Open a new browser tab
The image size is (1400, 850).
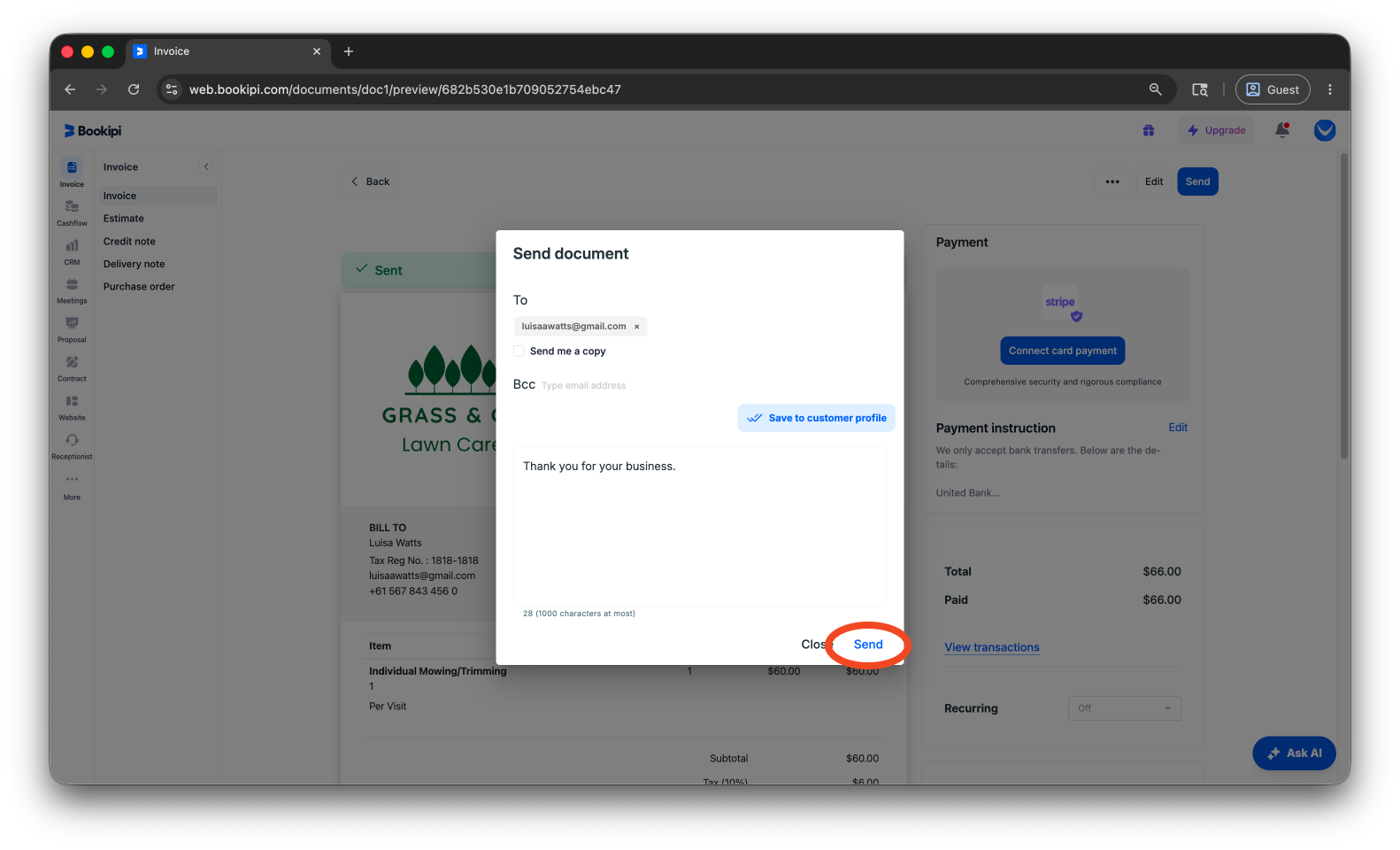[x=349, y=51]
